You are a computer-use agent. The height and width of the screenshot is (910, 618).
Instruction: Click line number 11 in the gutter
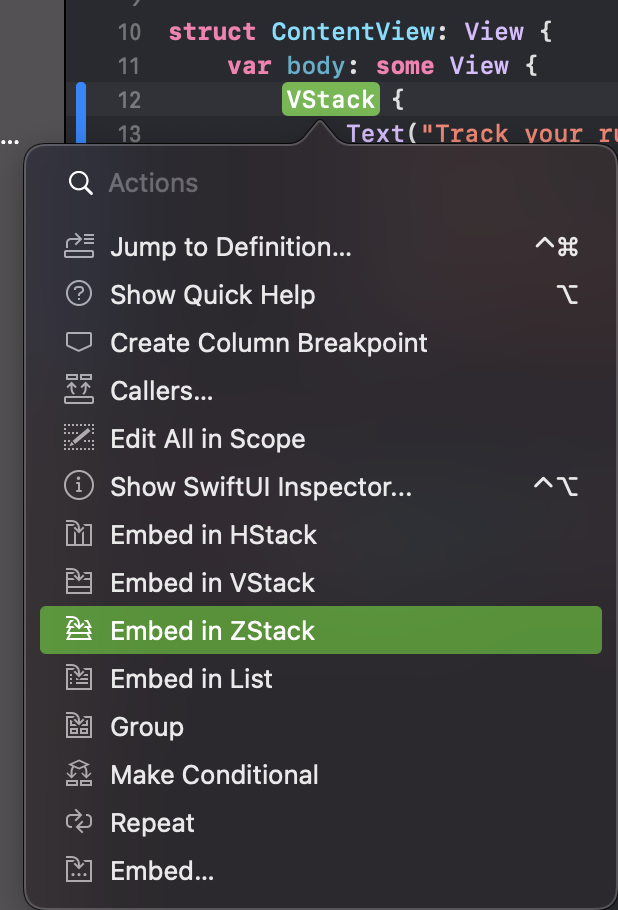129,66
